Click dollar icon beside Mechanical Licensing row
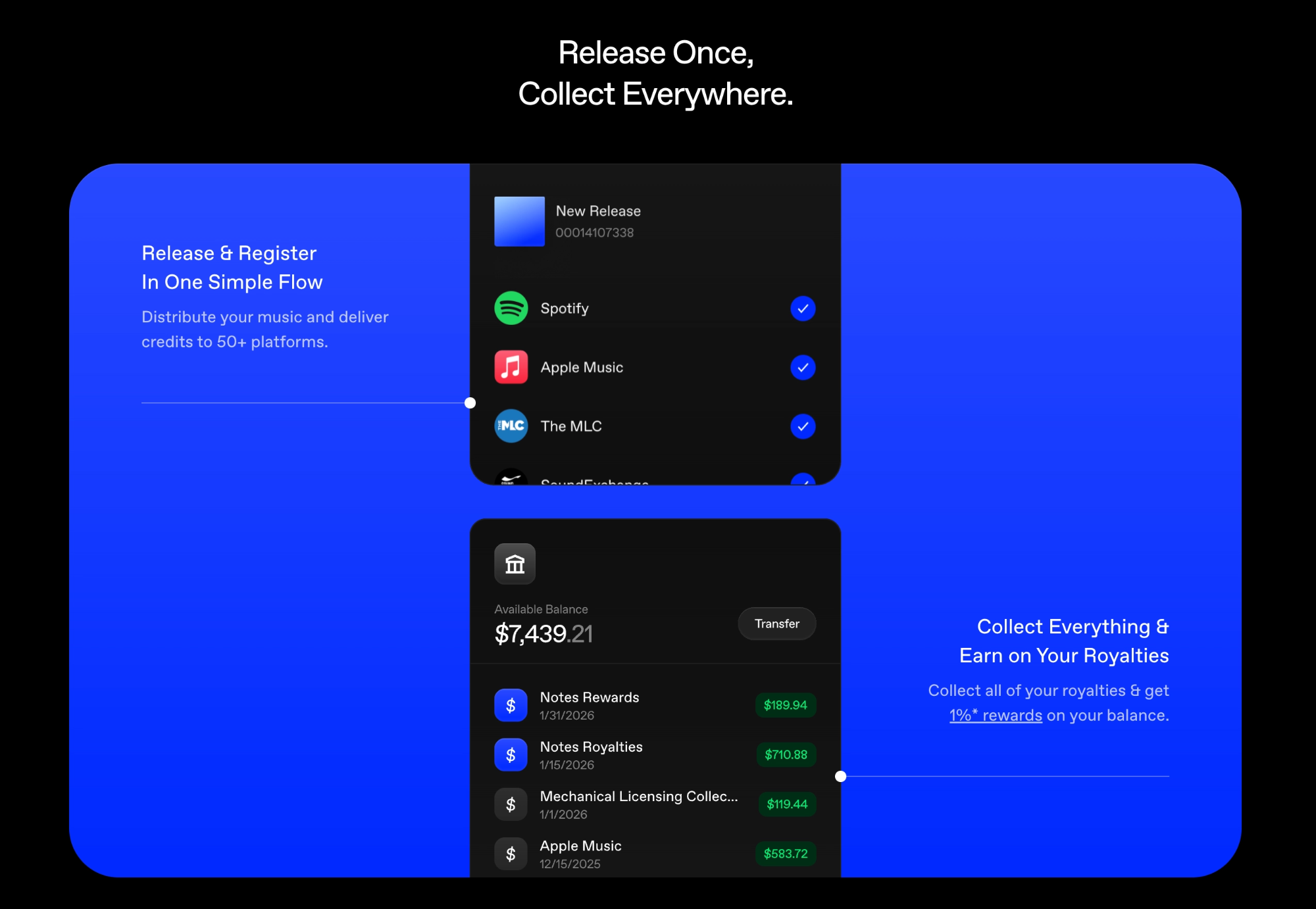1316x909 pixels. coord(511,804)
